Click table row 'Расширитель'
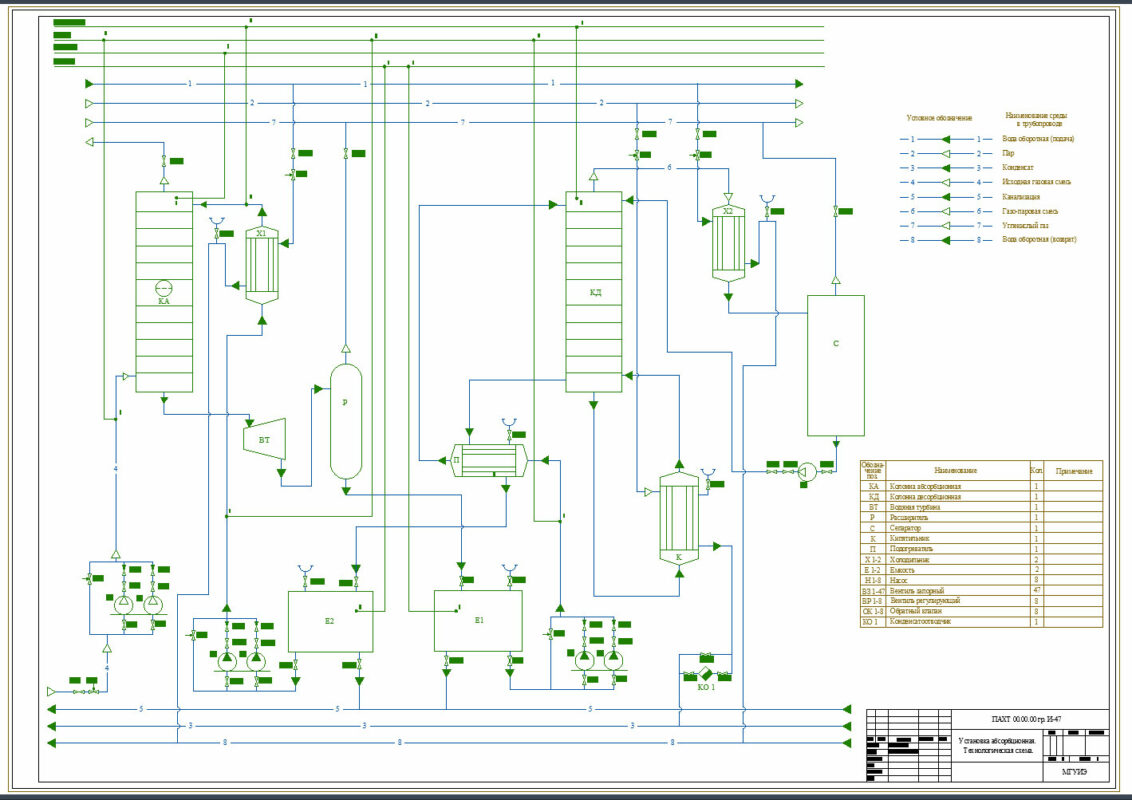The height and width of the screenshot is (800, 1132). coord(982,518)
